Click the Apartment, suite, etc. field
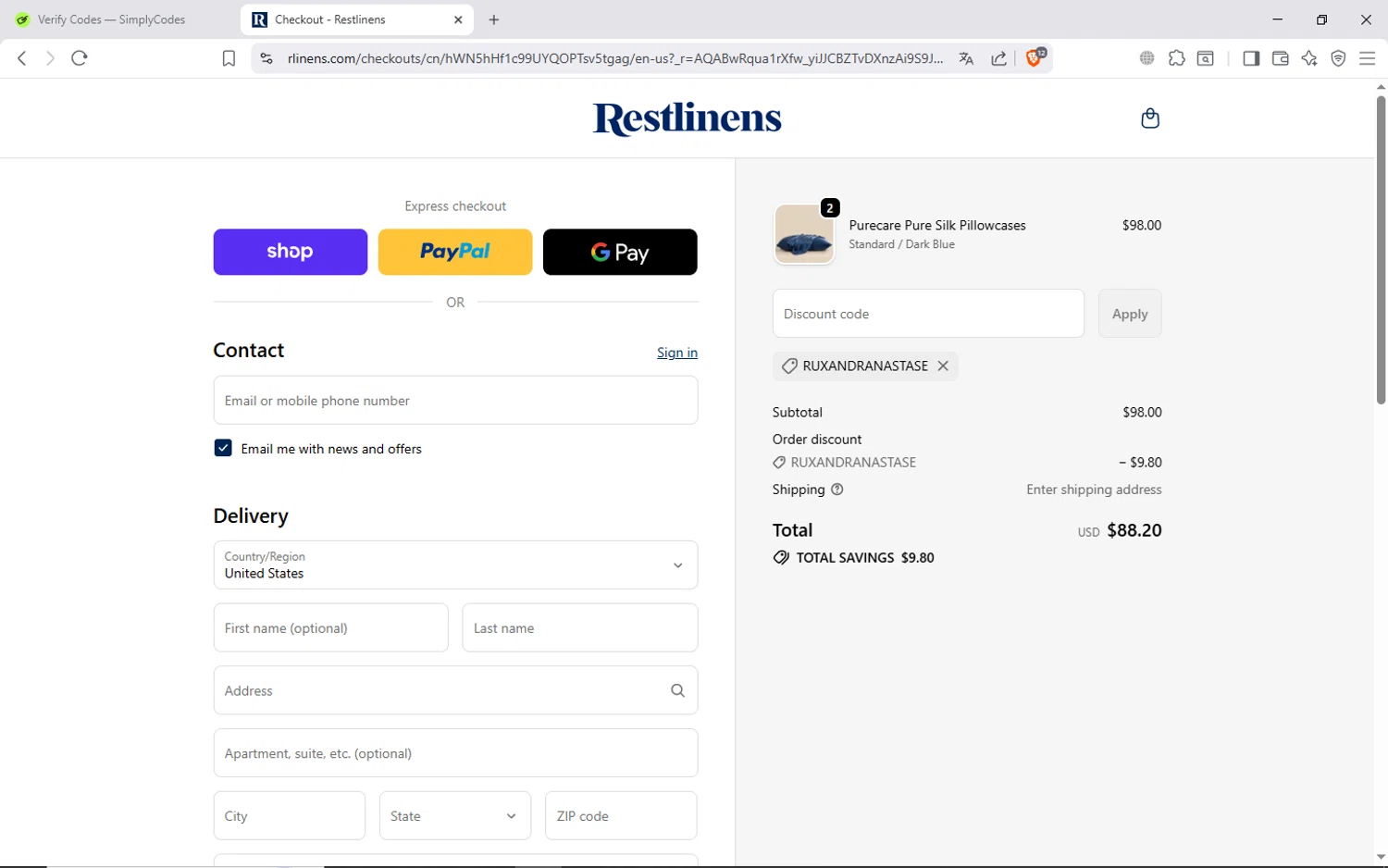Screen dimensions: 1388x868 pos(455,752)
